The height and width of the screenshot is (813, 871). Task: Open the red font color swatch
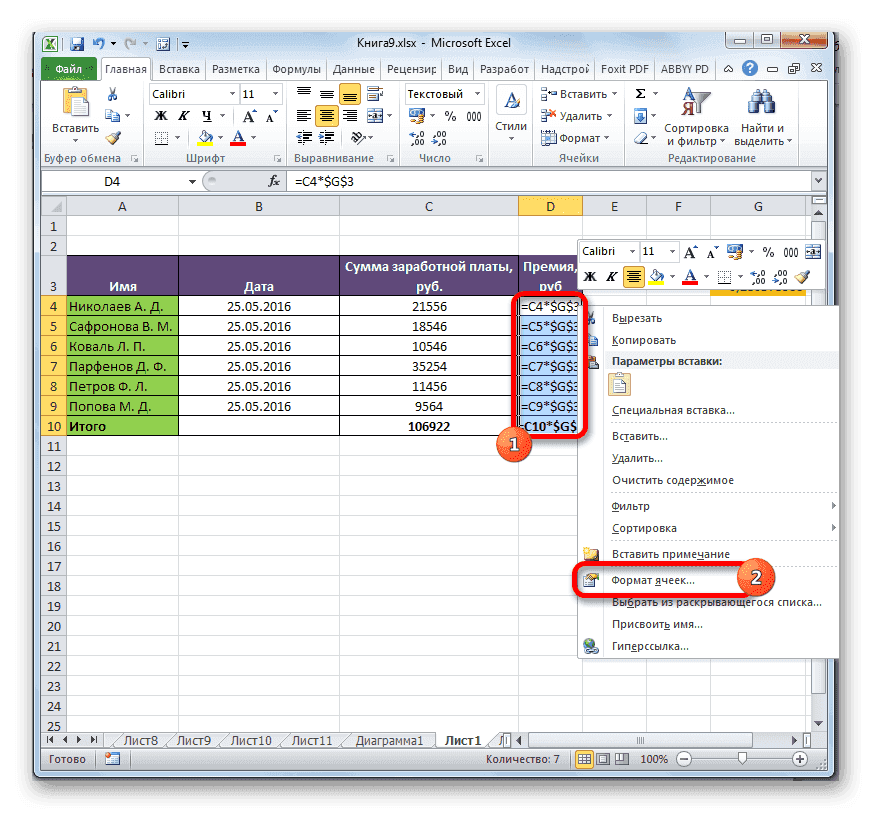click(x=239, y=138)
